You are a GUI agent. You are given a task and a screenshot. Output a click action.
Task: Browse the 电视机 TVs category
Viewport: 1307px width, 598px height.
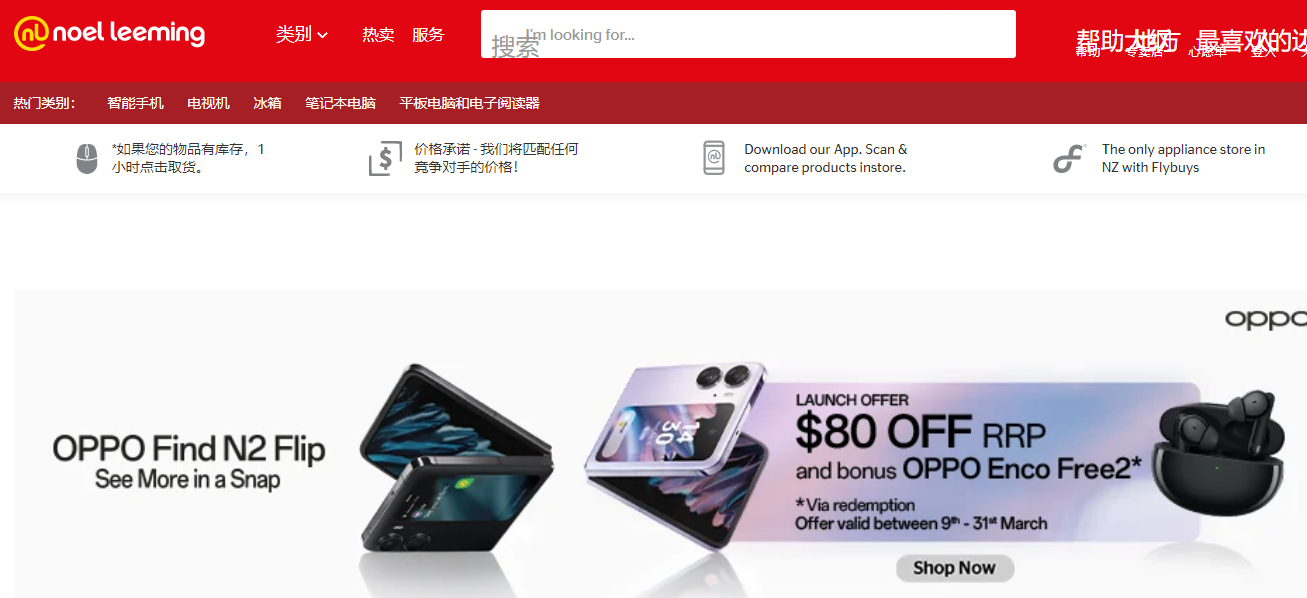tap(208, 103)
